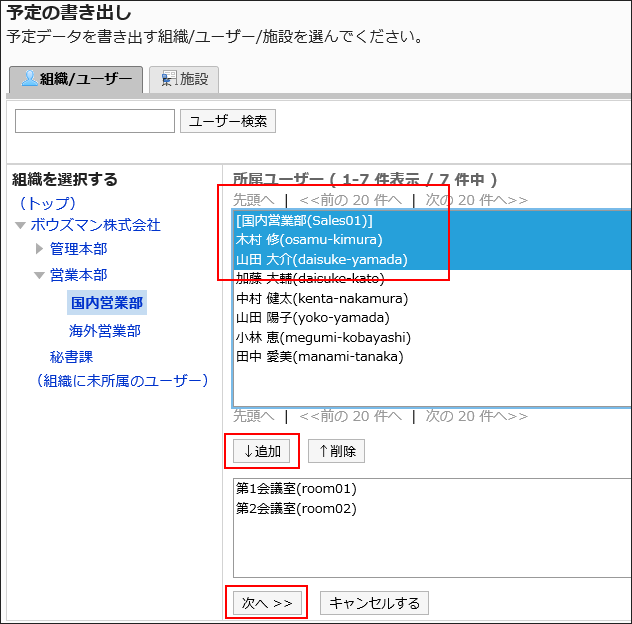Select ボウズマン株式会社 in the tree
This screenshot has width=632, height=624.
pyautogui.click(x=96, y=225)
